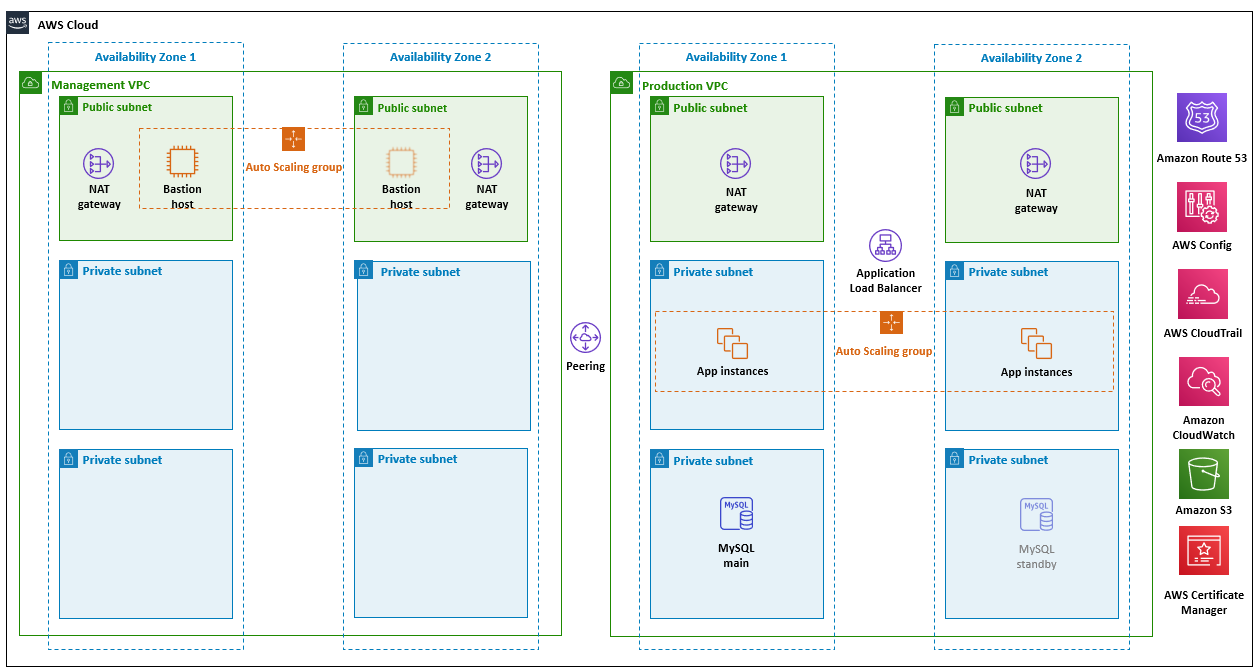The image size is (1260, 670).
Task: Click the 'AWS Config' text label
Action: [x=1202, y=245]
